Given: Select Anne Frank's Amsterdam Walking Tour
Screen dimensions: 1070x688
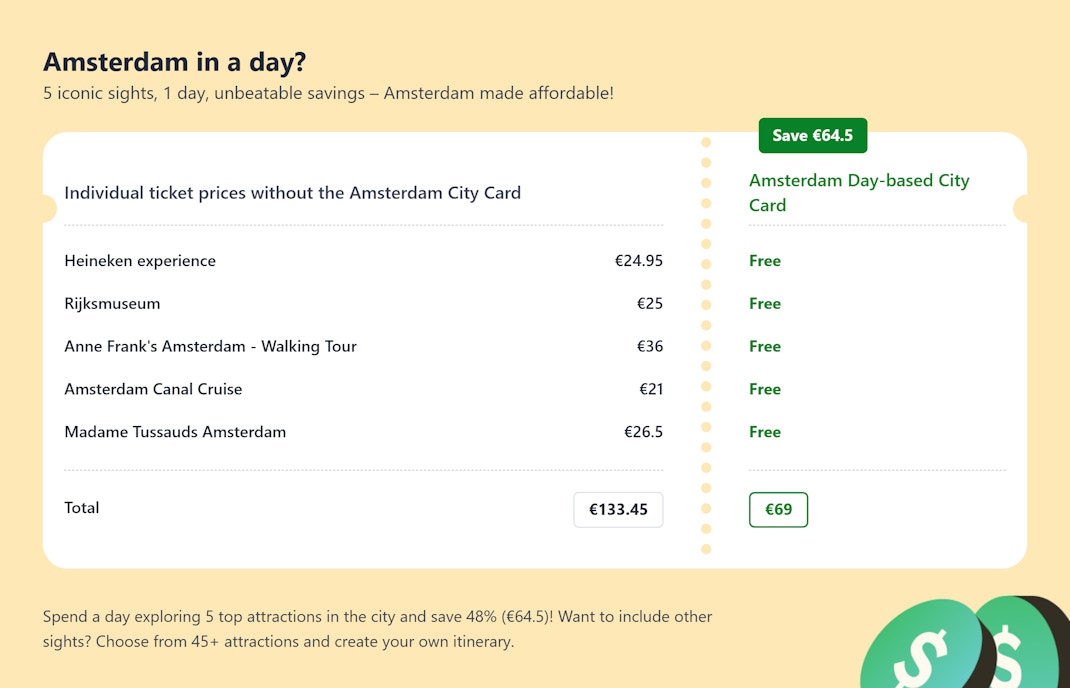Looking at the screenshot, I should [x=210, y=347].
